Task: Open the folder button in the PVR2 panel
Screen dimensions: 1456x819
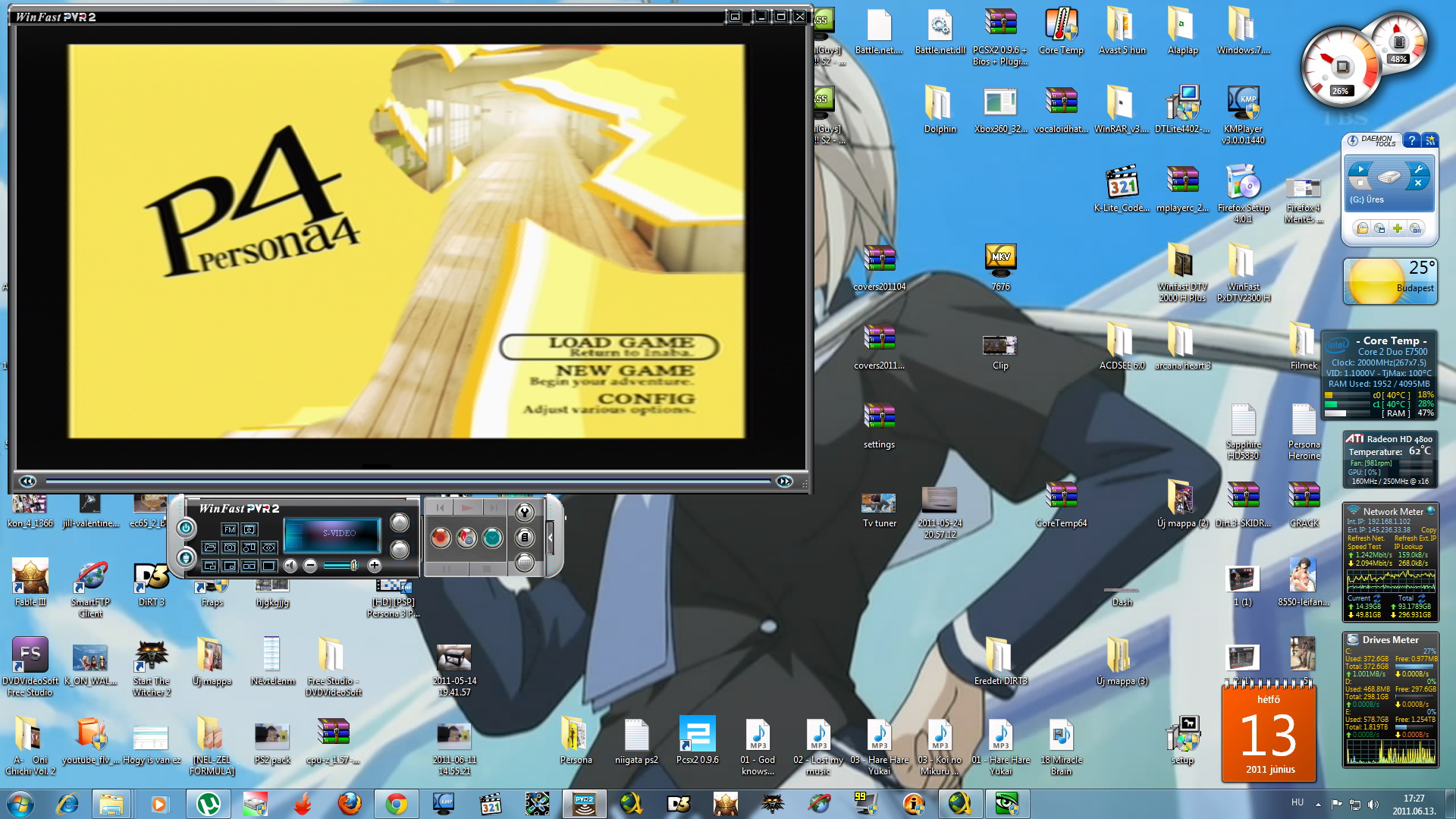Action: point(210,548)
